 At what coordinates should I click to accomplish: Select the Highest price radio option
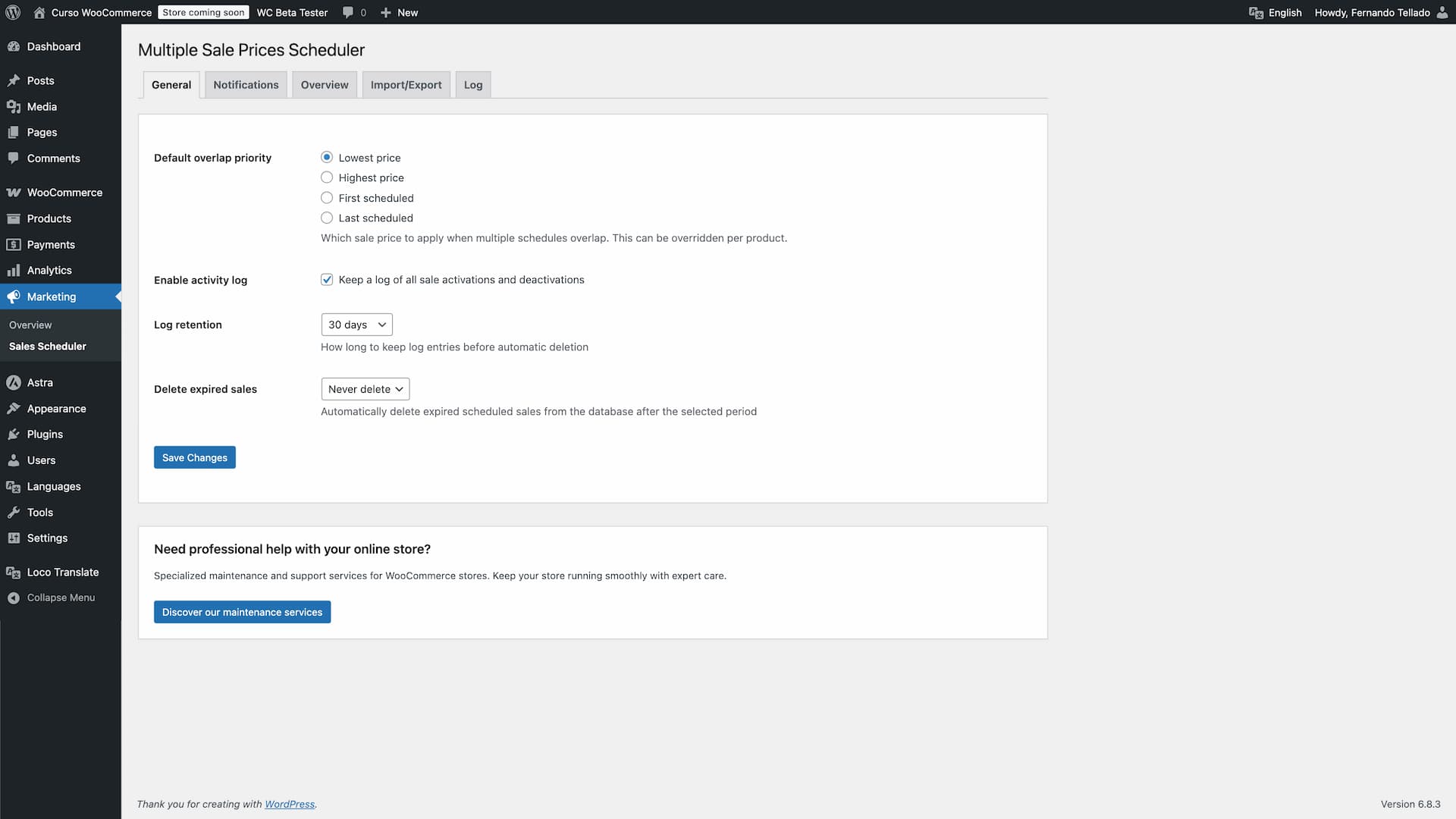[x=327, y=177]
